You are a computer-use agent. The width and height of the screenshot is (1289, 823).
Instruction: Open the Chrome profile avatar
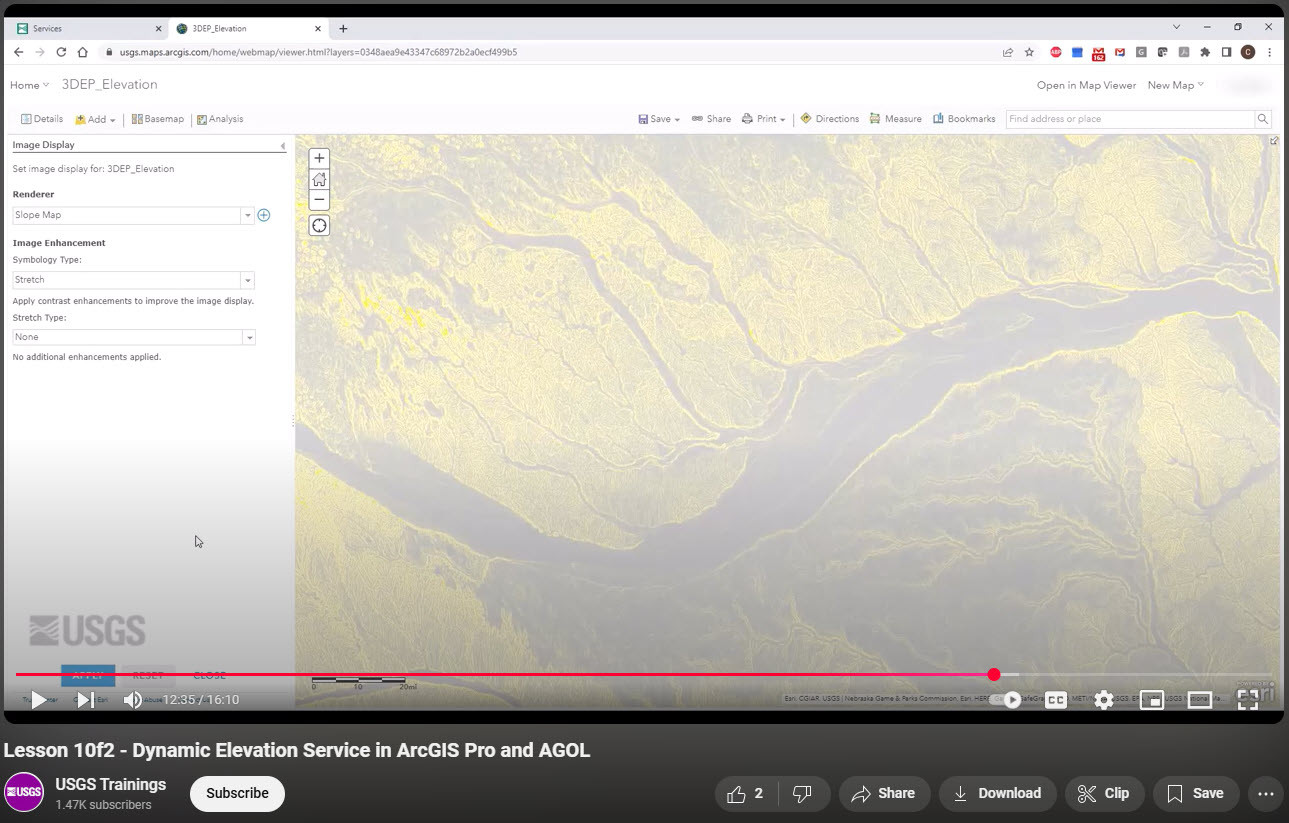[x=1248, y=52]
